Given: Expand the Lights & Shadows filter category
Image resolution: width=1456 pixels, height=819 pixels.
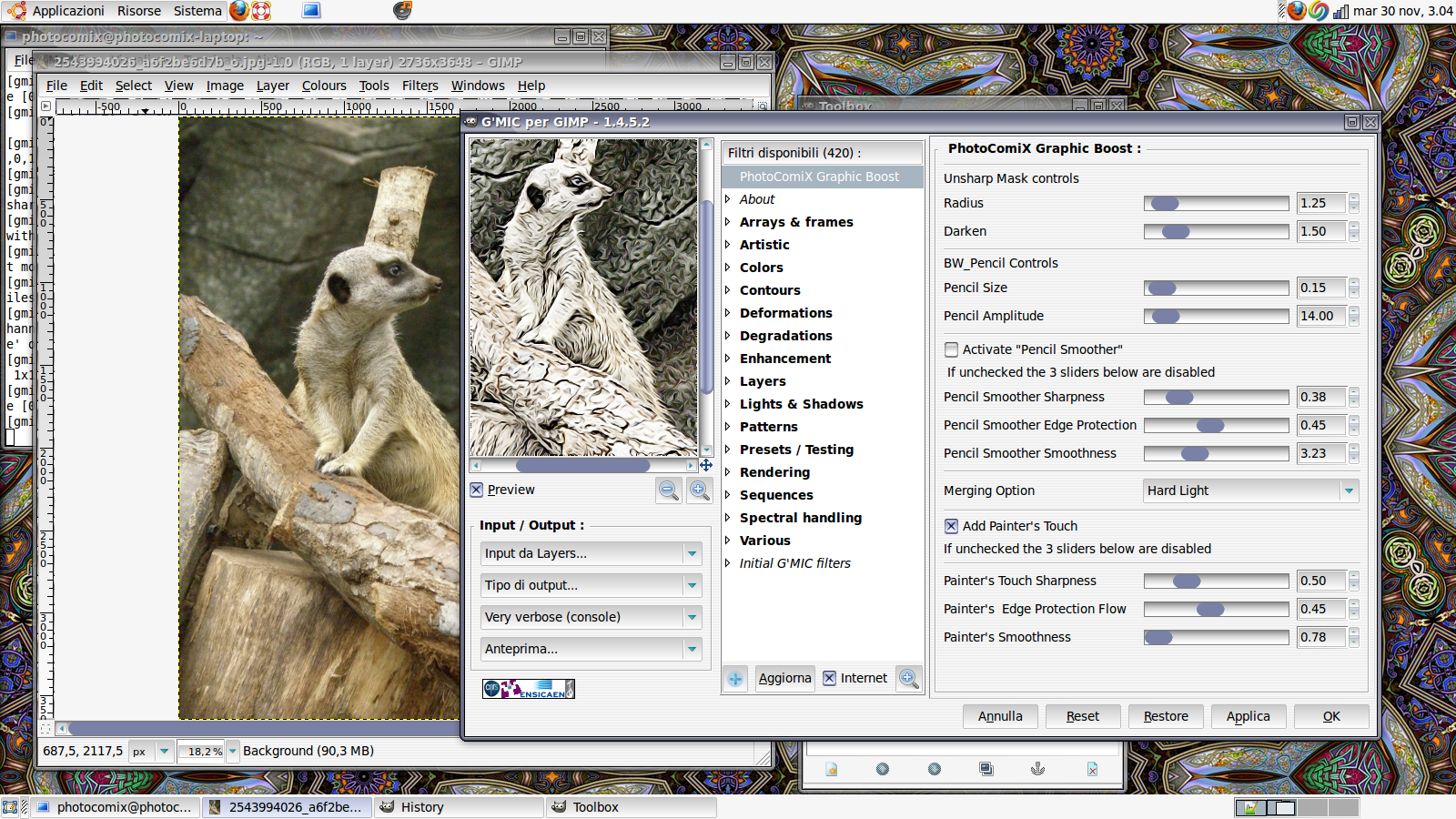Looking at the screenshot, I should pyautogui.click(x=728, y=404).
